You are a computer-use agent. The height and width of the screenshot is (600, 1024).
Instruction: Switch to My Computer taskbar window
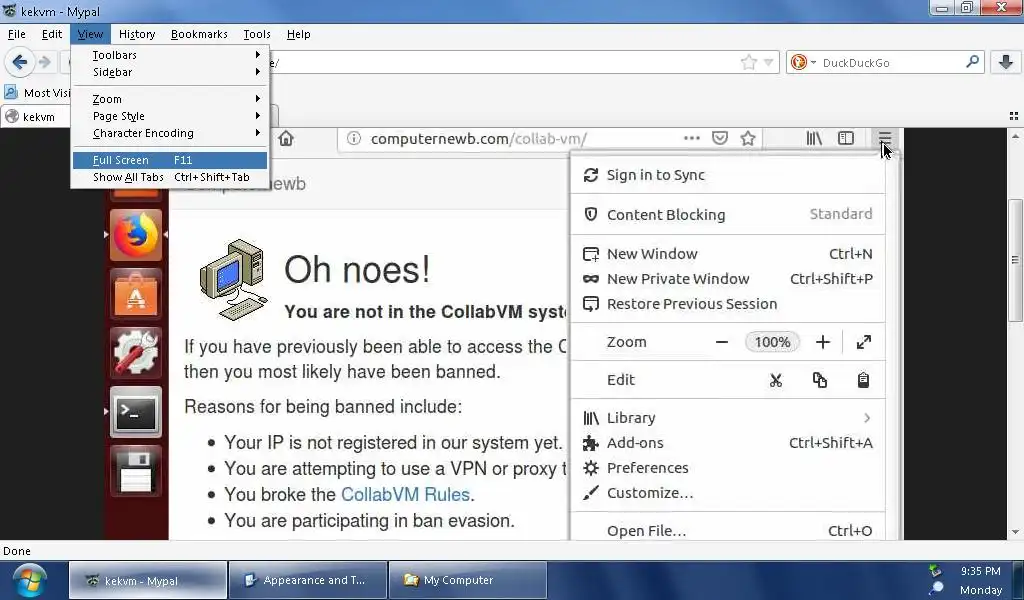click(468, 580)
